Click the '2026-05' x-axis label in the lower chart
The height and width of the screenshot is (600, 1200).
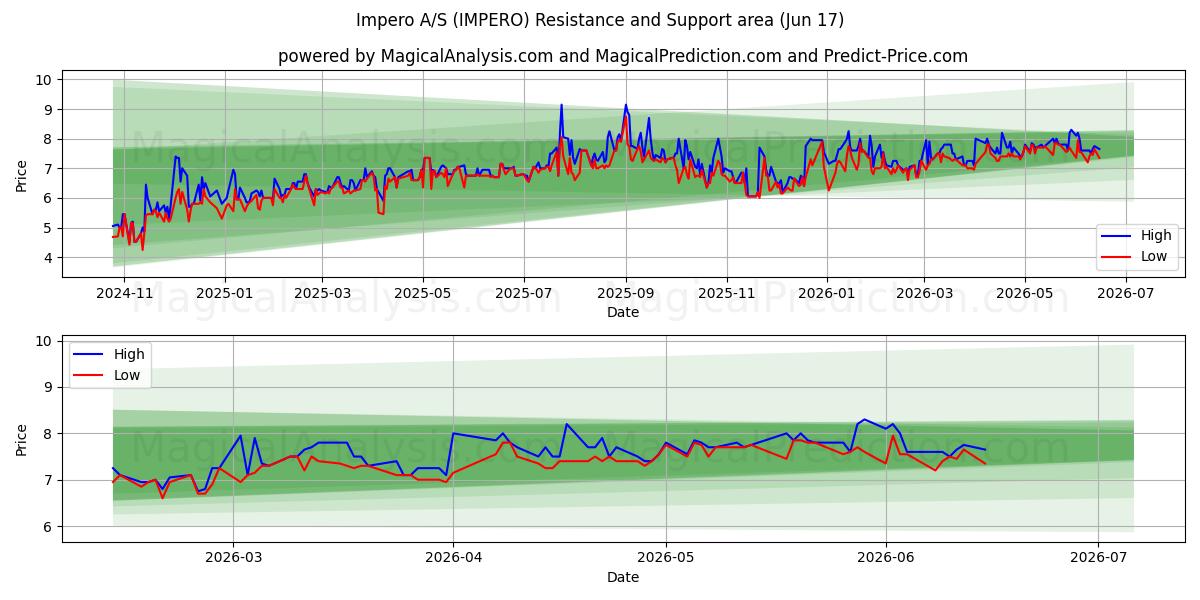pos(666,559)
